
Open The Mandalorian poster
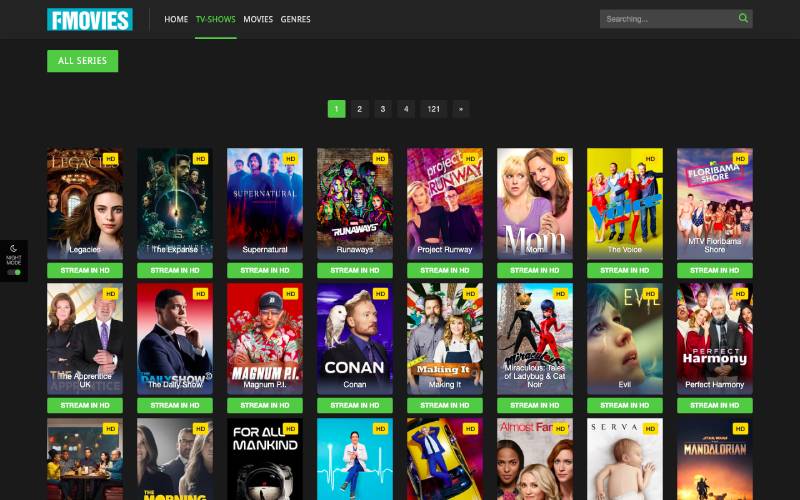click(x=715, y=459)
